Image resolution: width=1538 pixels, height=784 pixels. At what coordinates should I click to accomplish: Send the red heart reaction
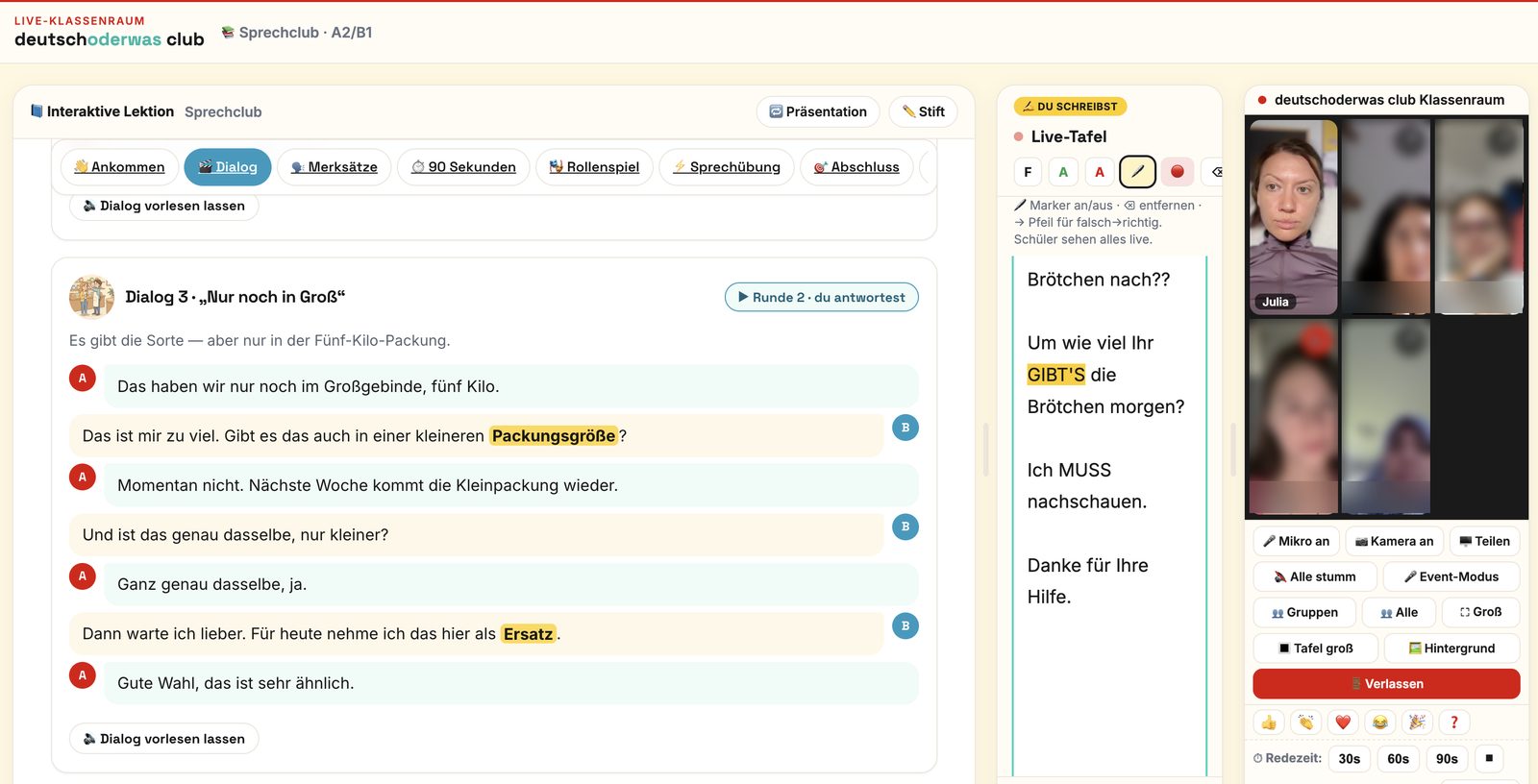click(x=1343, y=723)
